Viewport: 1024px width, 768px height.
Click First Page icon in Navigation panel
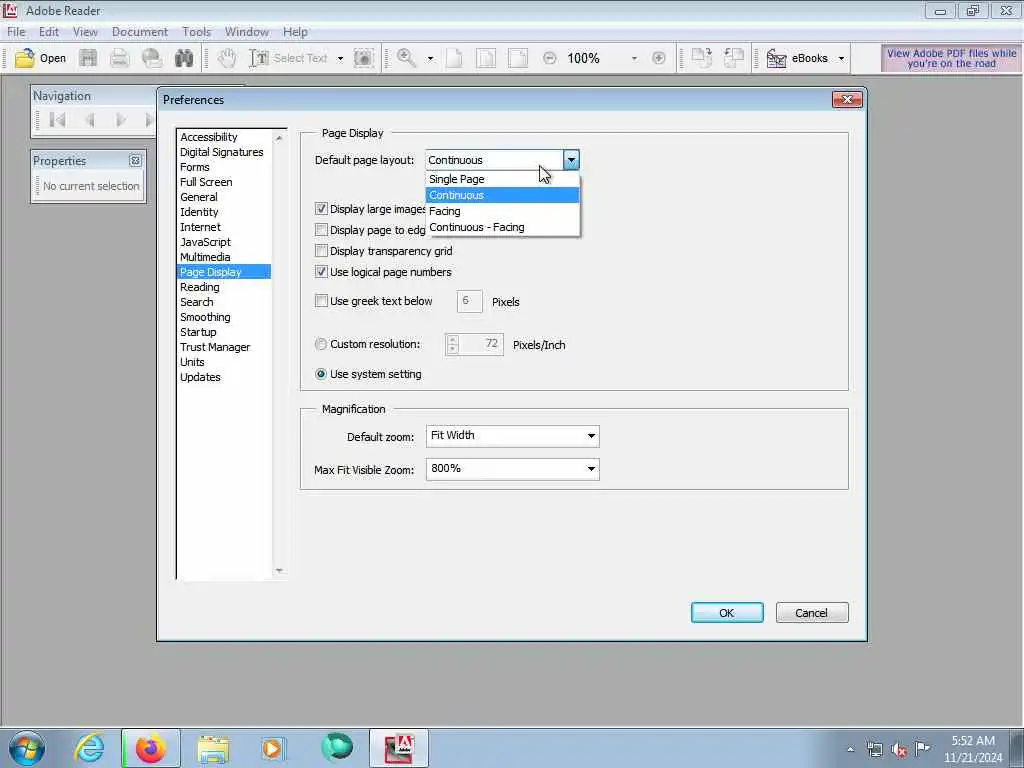click(57, 120)
